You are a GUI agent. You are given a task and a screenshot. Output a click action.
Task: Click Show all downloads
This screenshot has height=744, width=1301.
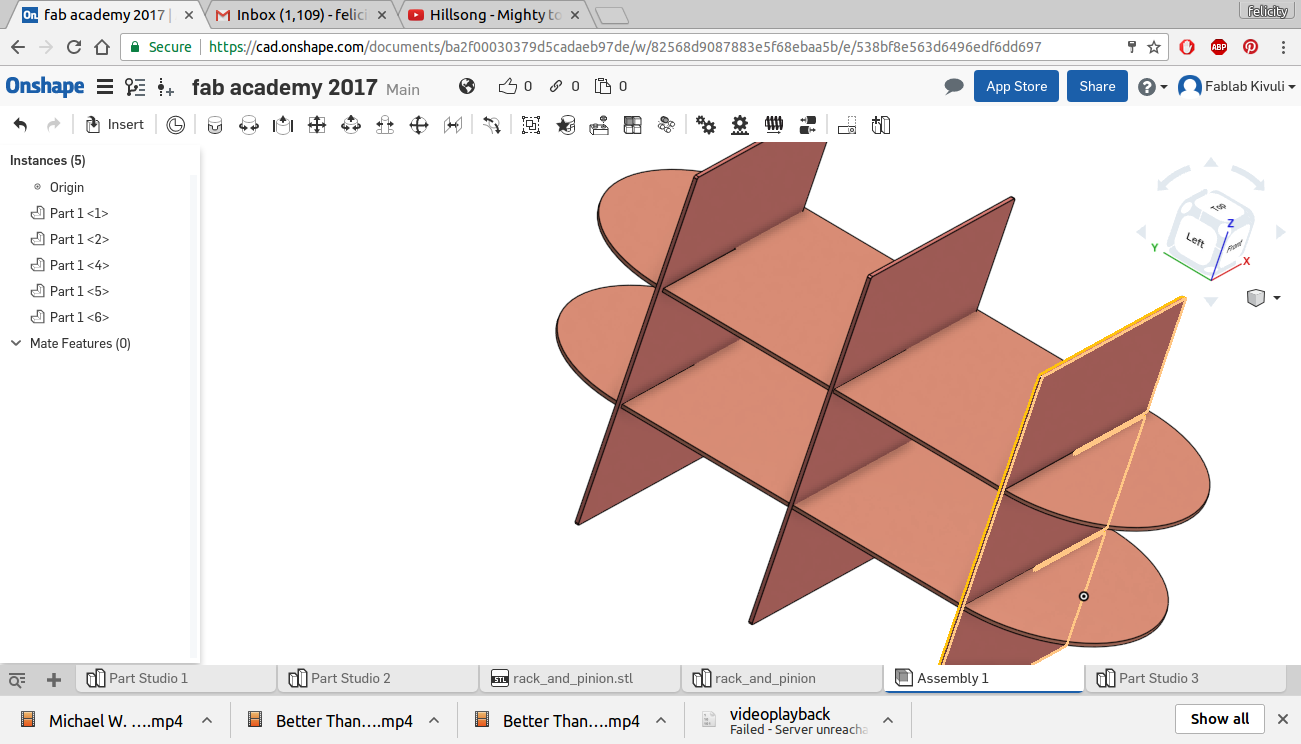tap(1220, 719)
